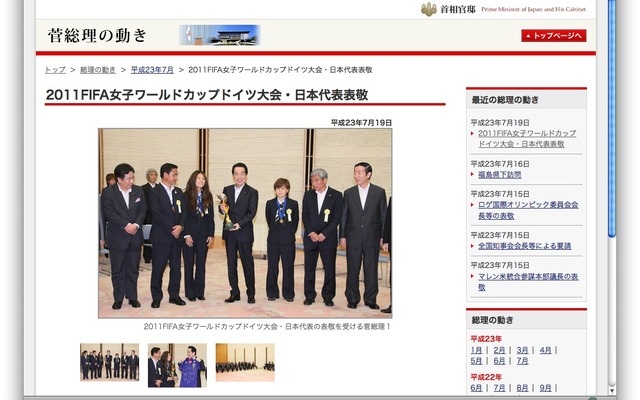This screenshot has height=400, width=640.
Task: Select 8月 under 平成22年
Action: tap(522, 388)
